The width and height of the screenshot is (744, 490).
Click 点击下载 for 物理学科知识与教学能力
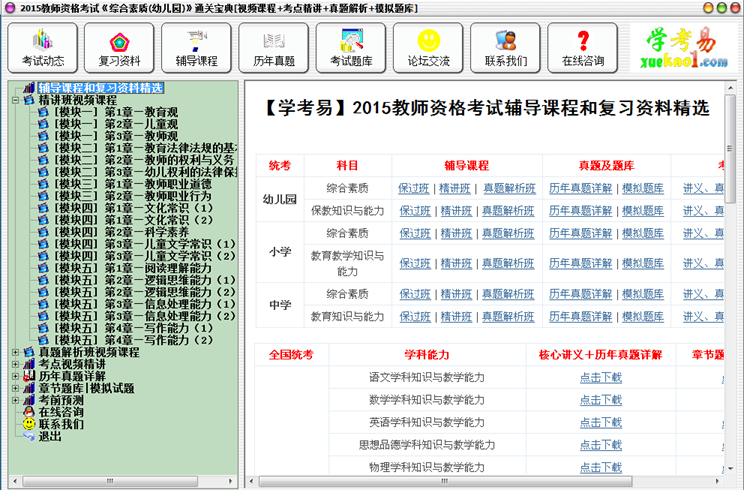601,467
